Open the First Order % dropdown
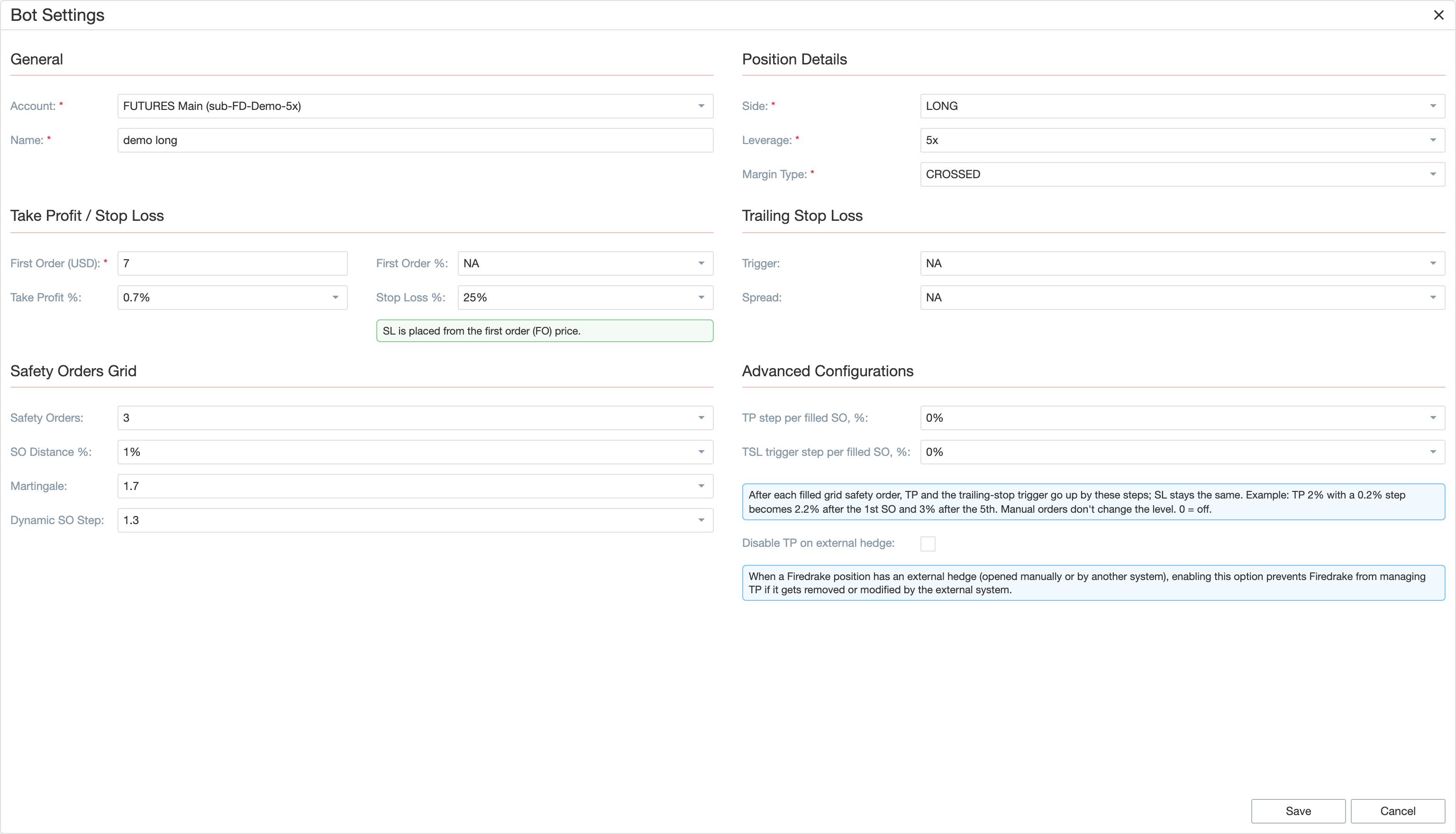This screenshot has width=1456, height=834. [585, 263]
